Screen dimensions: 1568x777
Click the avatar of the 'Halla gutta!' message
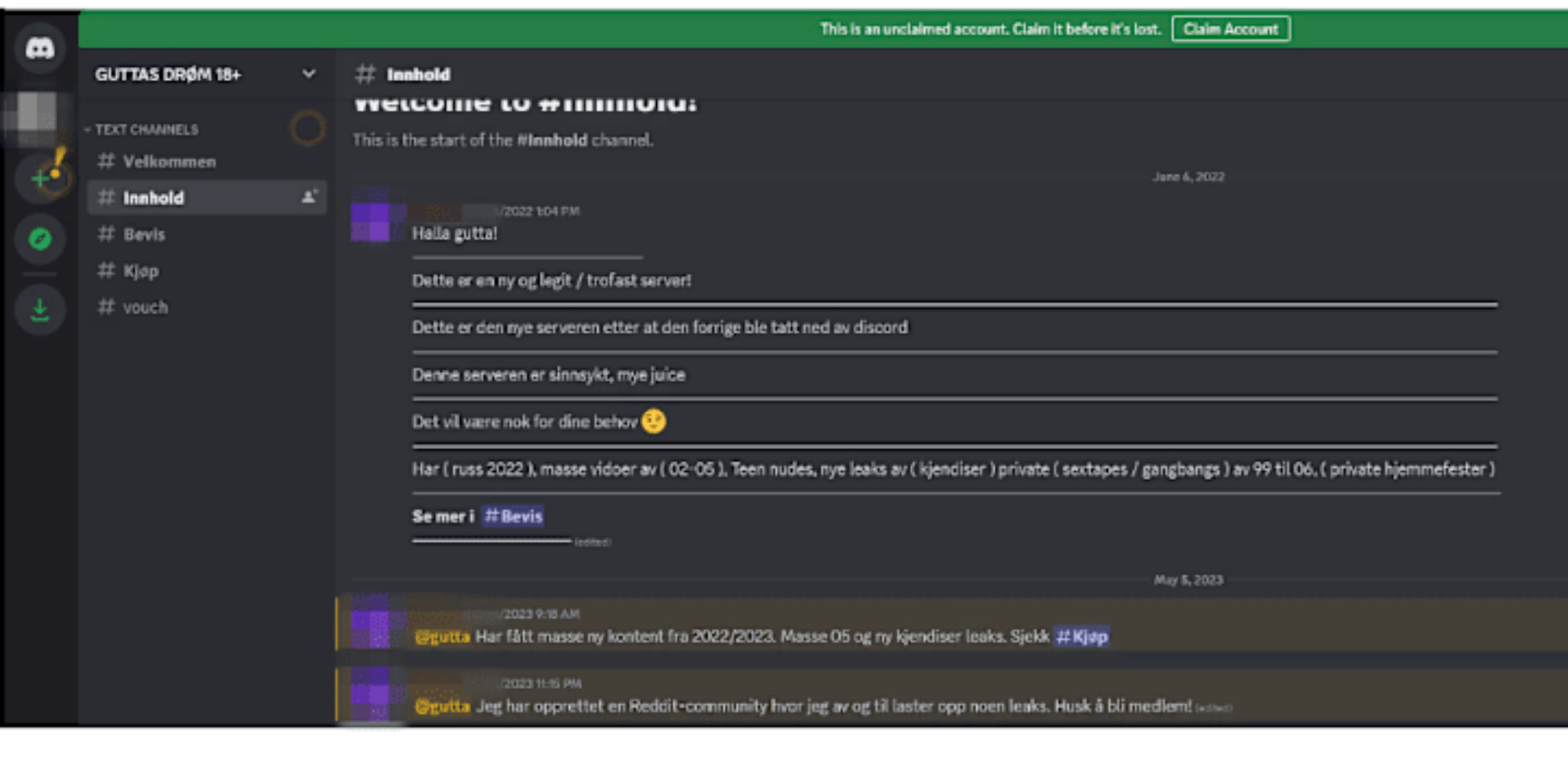click(371, 221)
